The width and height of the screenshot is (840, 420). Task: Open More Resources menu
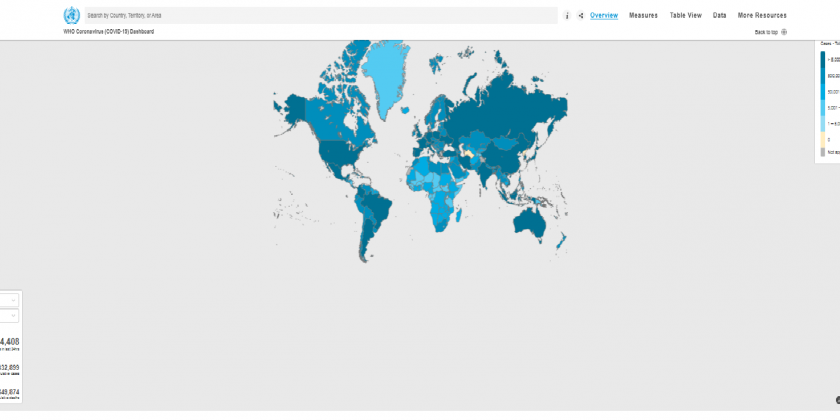click(762, 15)
